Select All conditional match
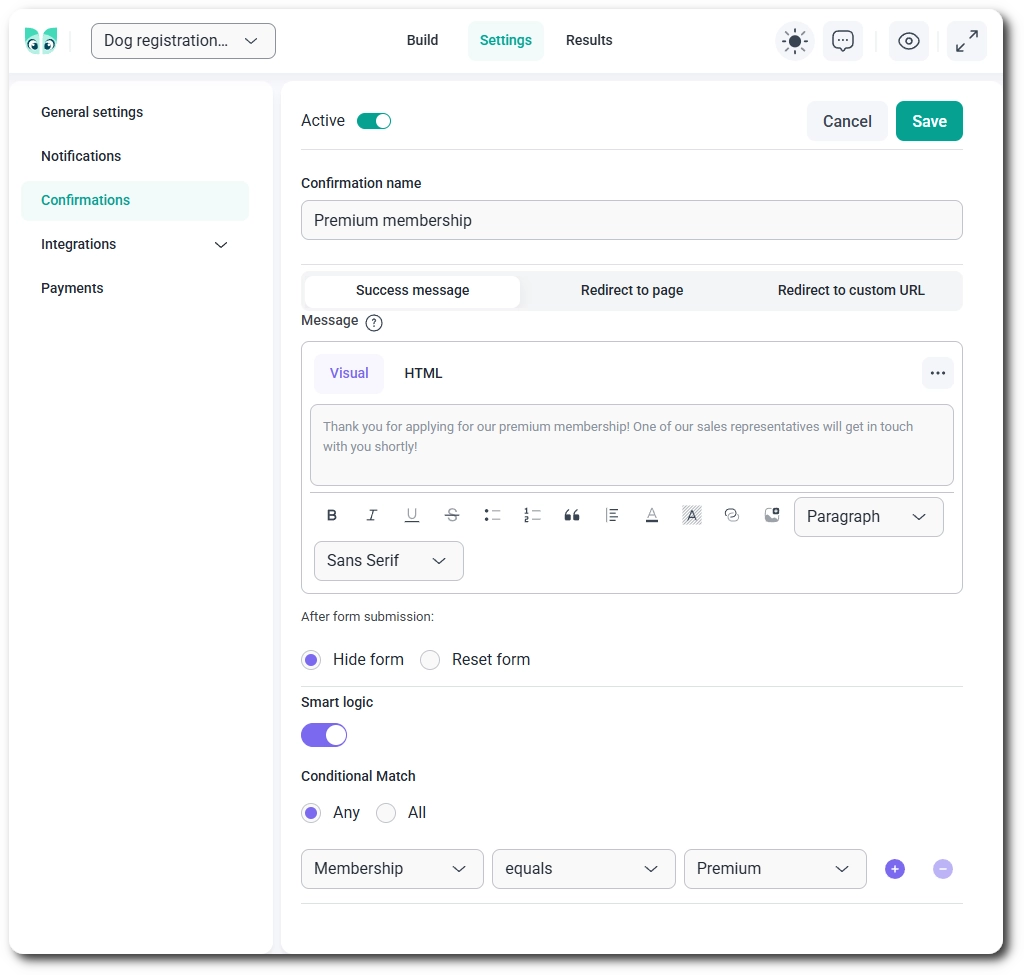Viewport: 1024px width, 975px height. tap(386, 813)
